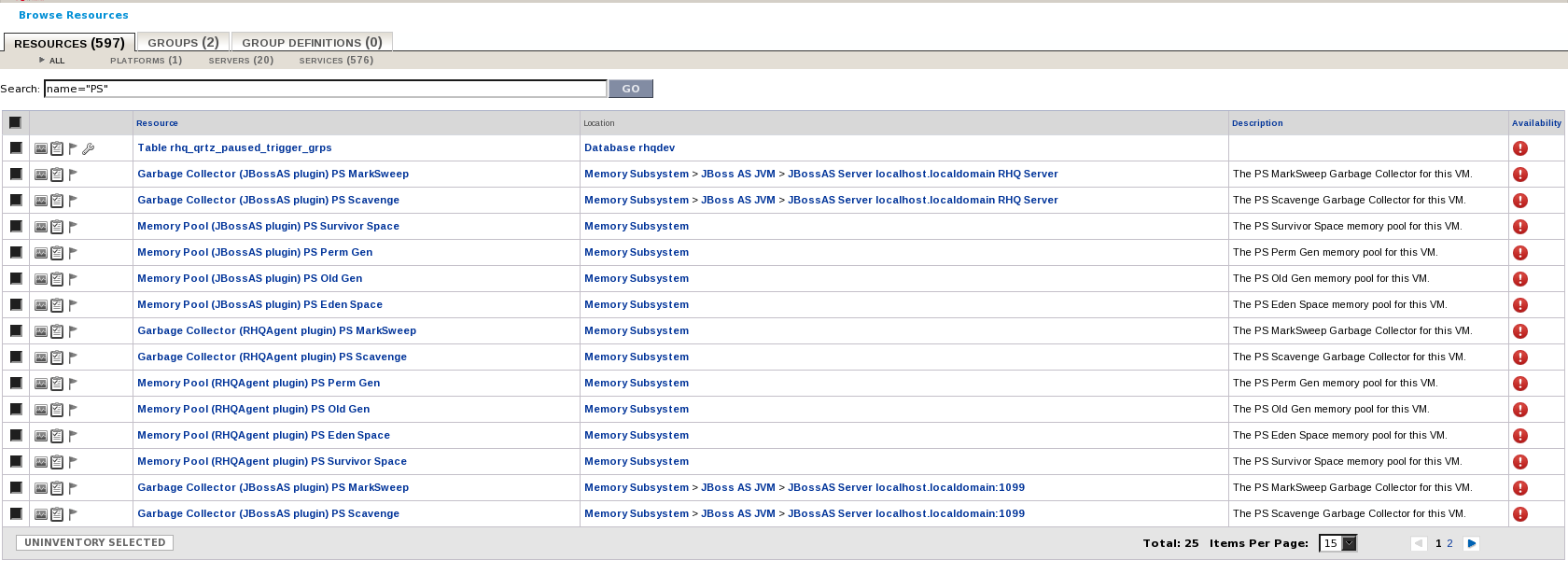The height and width of the screenshot is (588, 1568).
Task: Toggle the select-all checkbox in table header
Action: tap(15, 122)
